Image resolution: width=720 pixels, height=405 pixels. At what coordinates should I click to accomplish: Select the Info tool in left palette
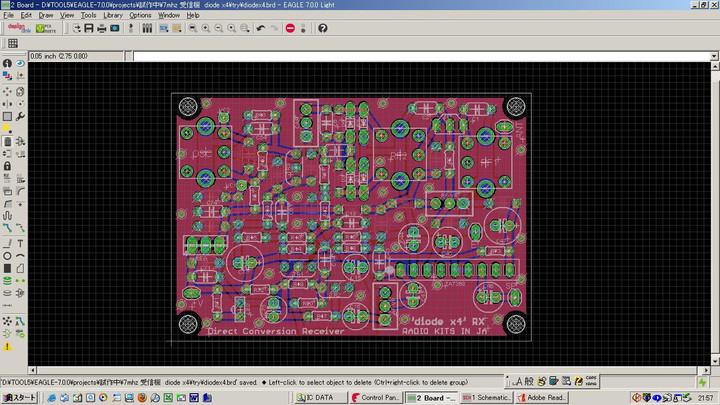tap(7, 64)
